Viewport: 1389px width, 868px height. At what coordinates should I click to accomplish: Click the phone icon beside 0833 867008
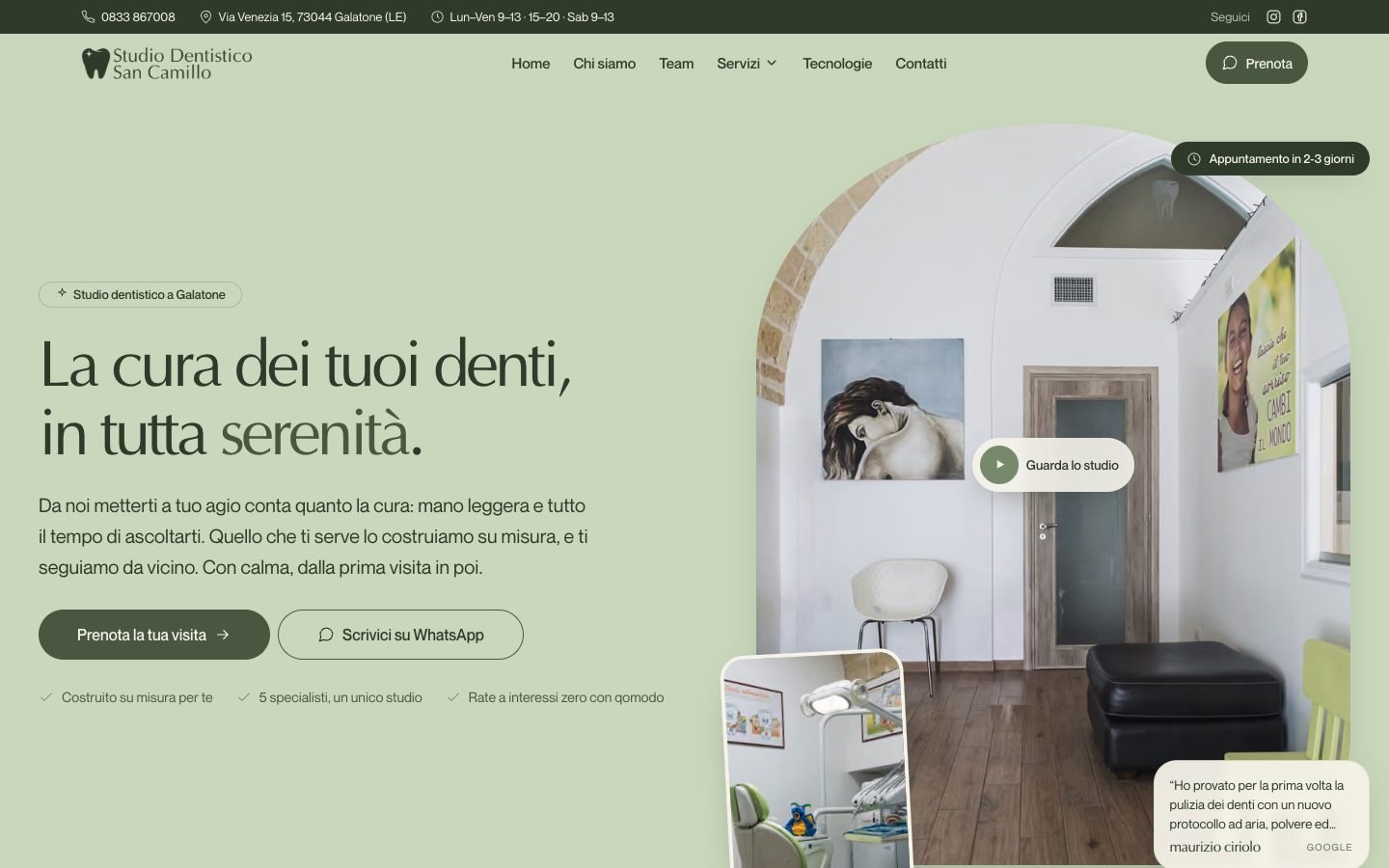[x=88, y=16]
